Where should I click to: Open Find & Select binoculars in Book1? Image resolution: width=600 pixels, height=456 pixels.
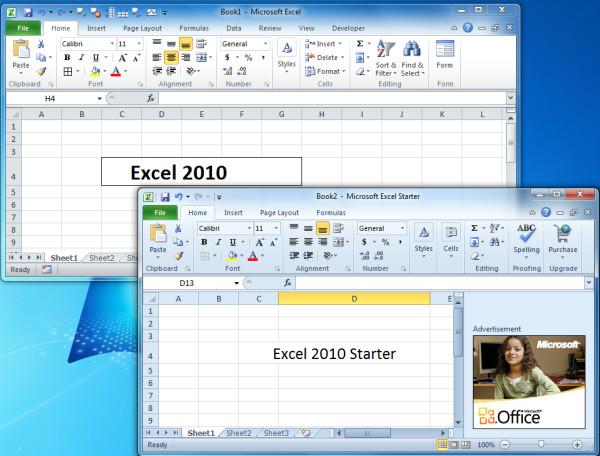pos(412,58)
